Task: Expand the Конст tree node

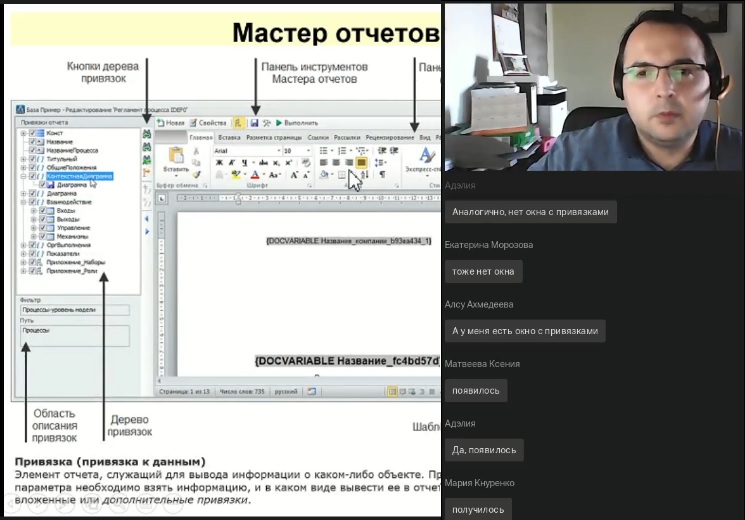Action: pyautogui.click(x=23, y=133)
